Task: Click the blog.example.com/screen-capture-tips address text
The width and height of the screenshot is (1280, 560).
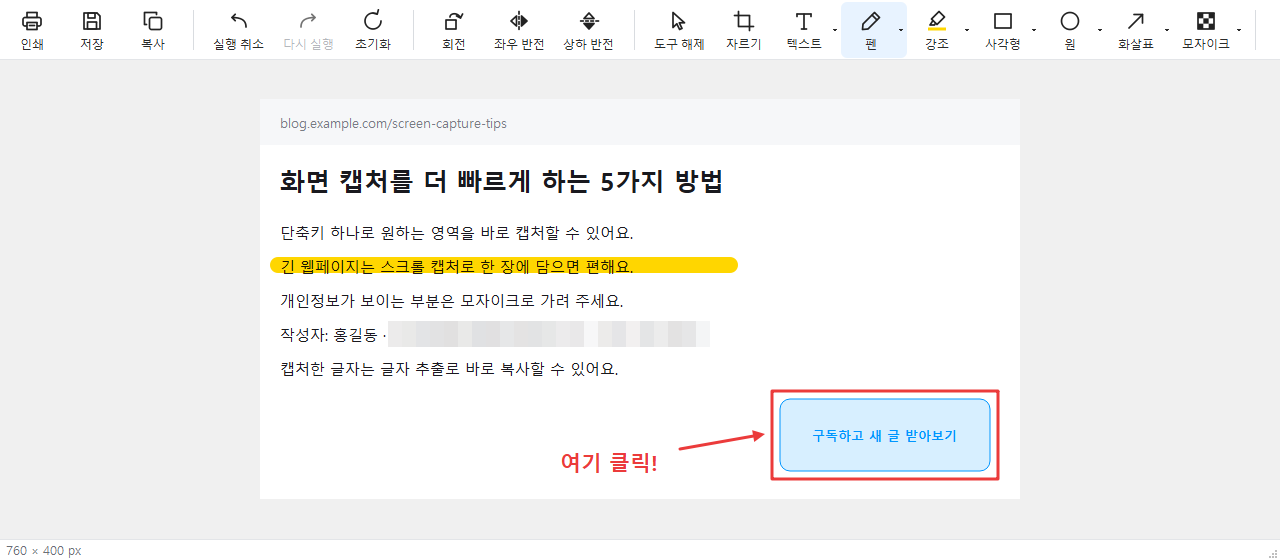Action: [393, 123]
